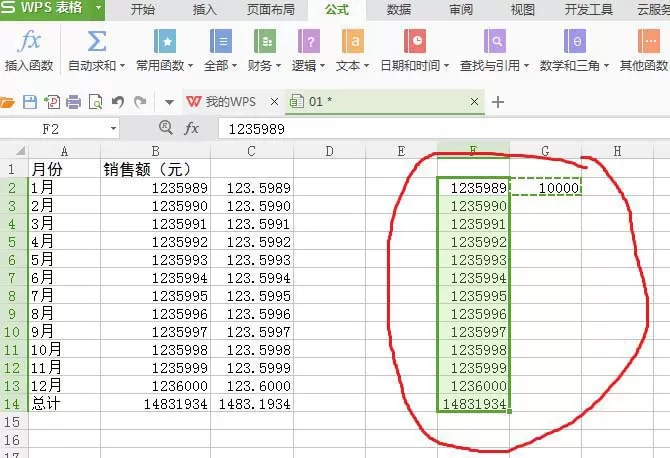Viewport: 670px width, 458px height.
Task: Expand the WPS 表格 application menu arrow
Action: (98, 8)
